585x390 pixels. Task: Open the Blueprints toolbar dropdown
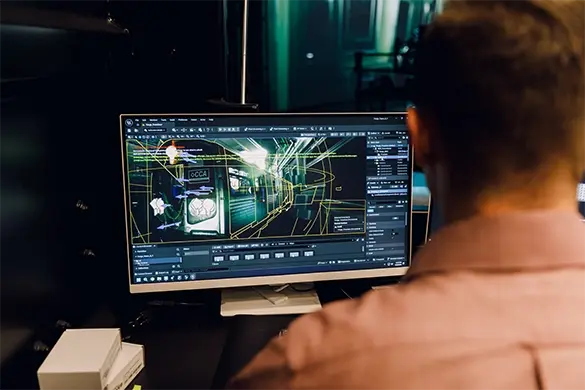(184, 130)
